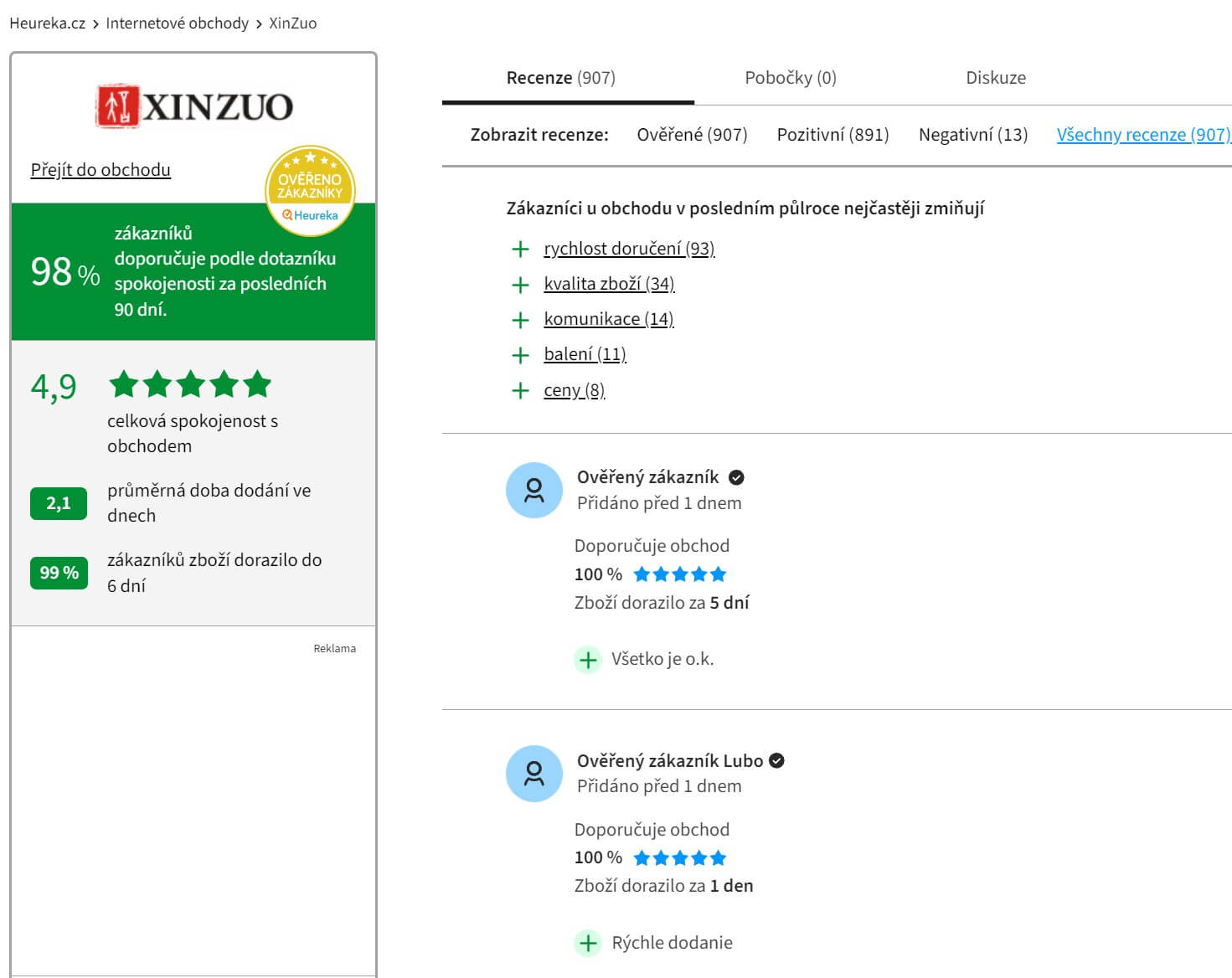Click 'celková spokojenost s obchodem' text
Screen dimensions: 1232x978
pos(193,434)
